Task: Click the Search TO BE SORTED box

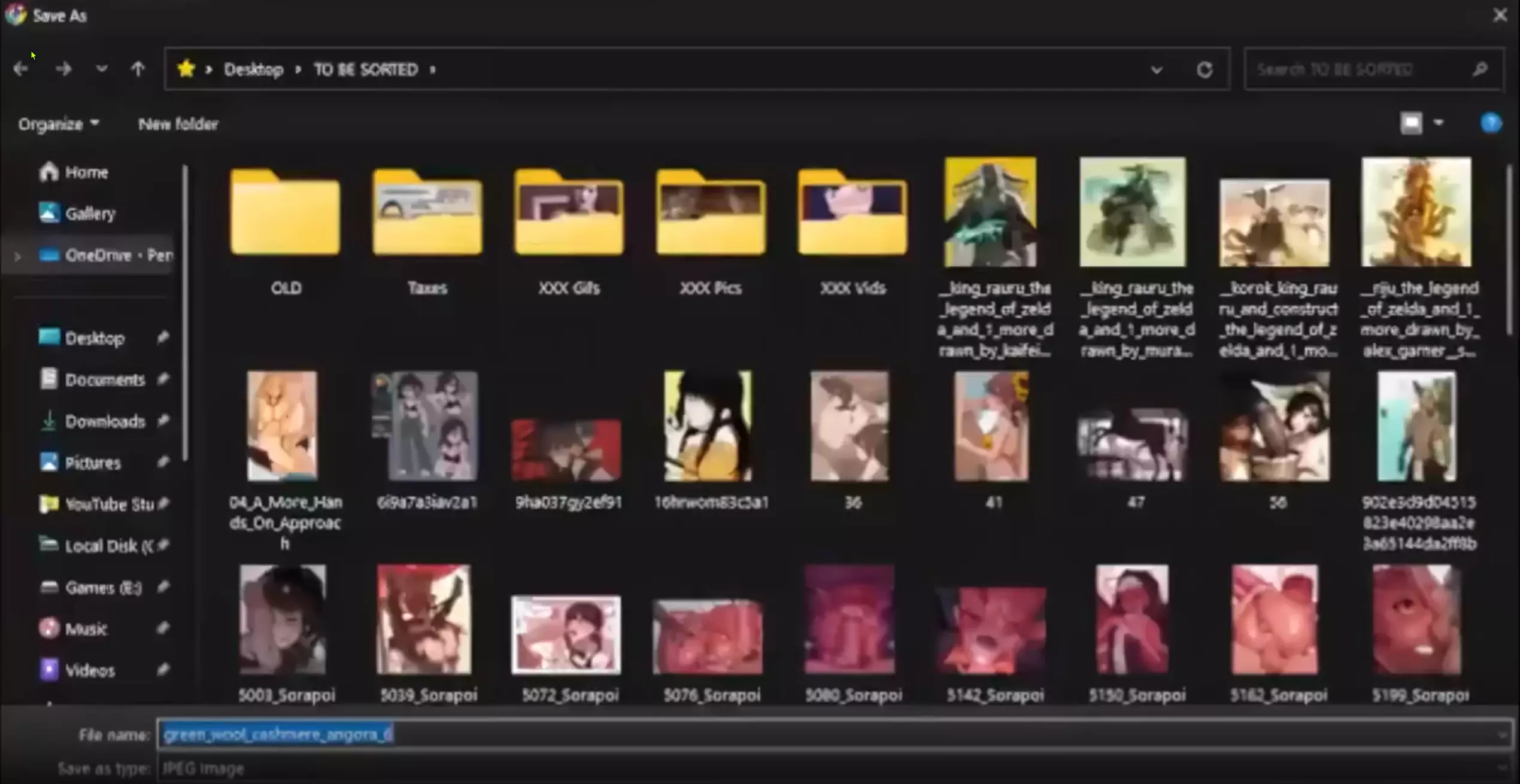Action: 1373,69
